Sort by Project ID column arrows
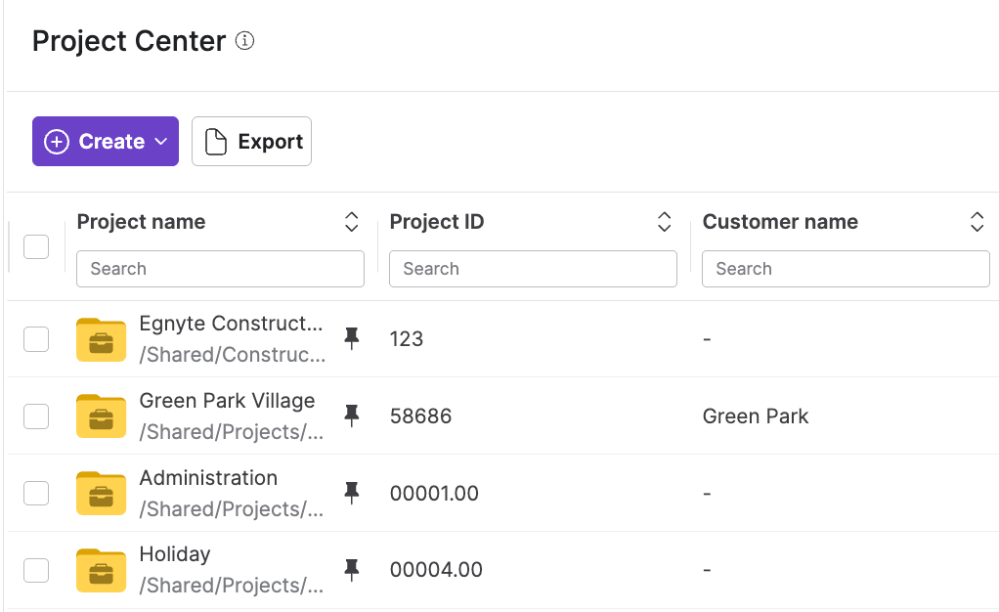 pos(665,222)
